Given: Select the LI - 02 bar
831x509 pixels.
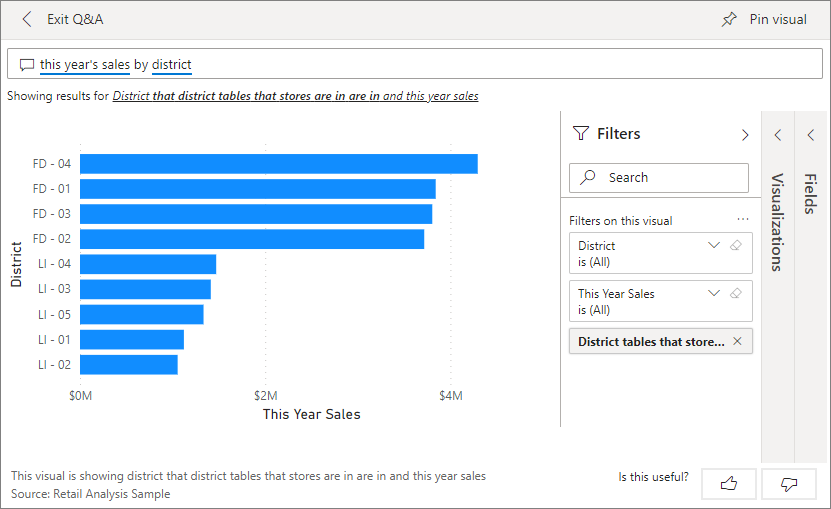Looking at the screenshot, I should 128,365.
